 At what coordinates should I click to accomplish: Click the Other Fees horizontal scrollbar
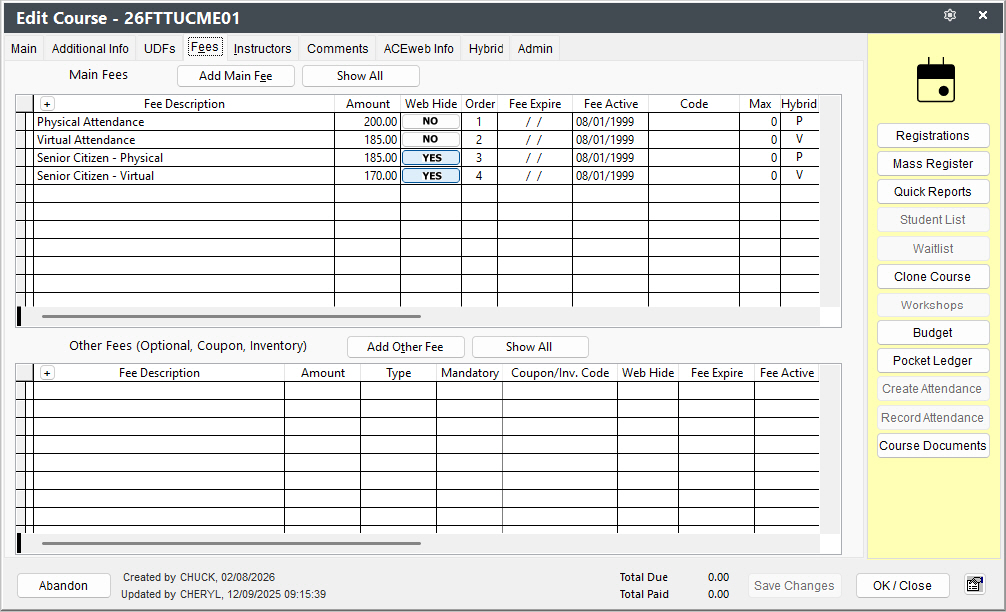click(231, 543)
